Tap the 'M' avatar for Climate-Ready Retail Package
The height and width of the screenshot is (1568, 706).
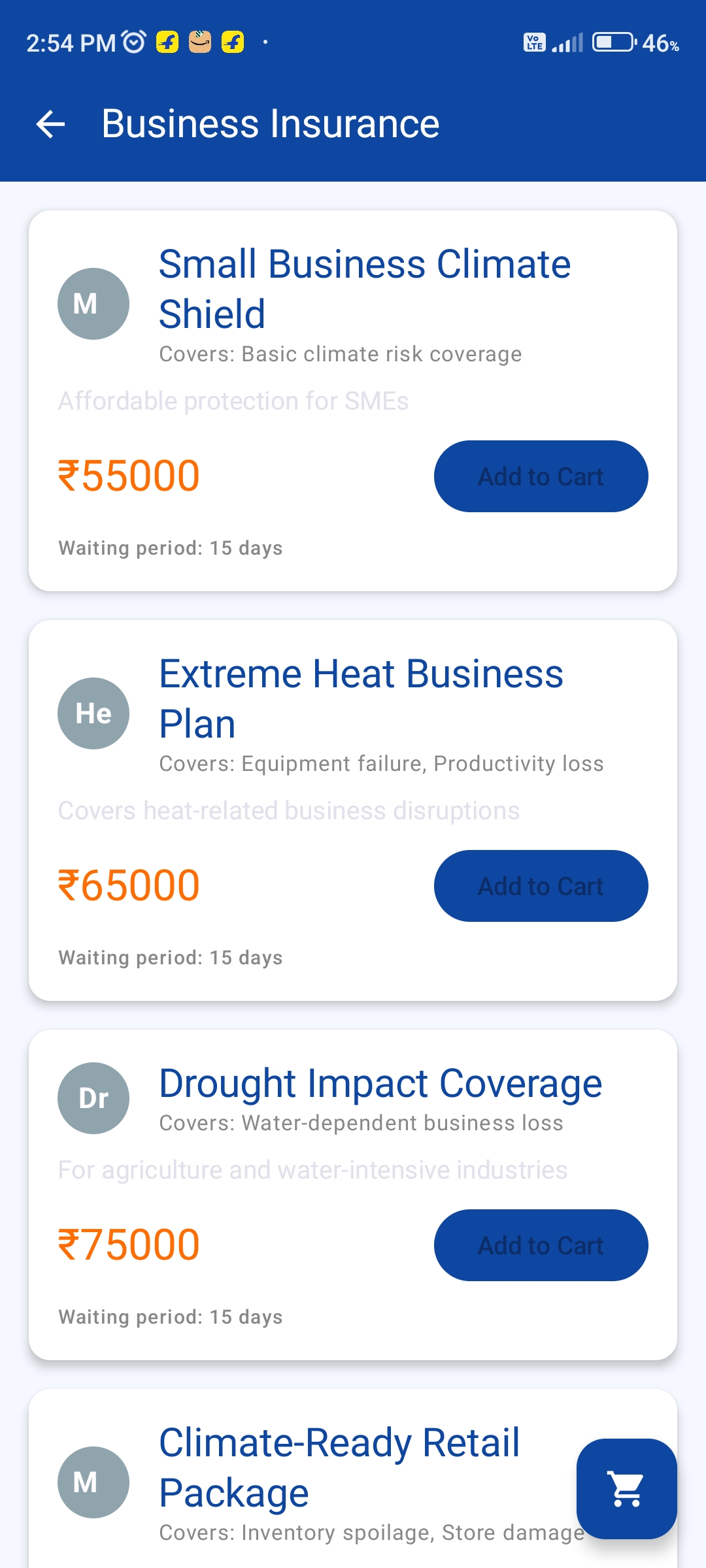[93, 1482]
